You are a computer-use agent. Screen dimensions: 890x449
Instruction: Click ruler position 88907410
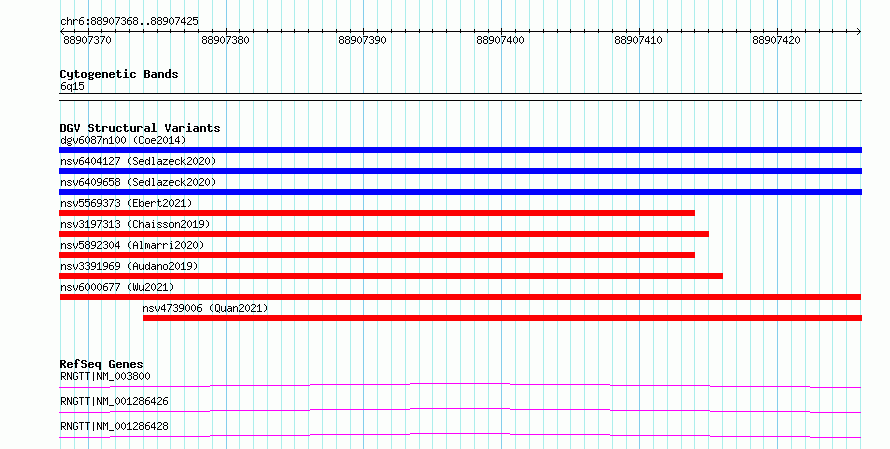click(639, 40)
